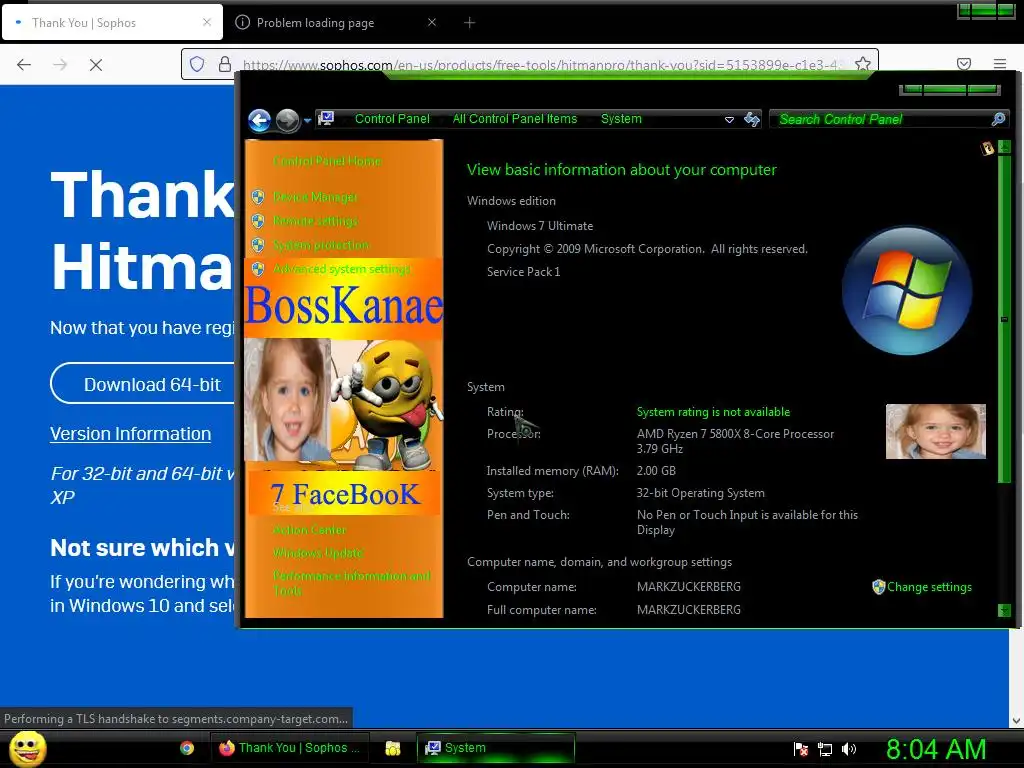Expand address bar history dropdown
Viewport: 1024px width, 768px height.
pos(729,120)
